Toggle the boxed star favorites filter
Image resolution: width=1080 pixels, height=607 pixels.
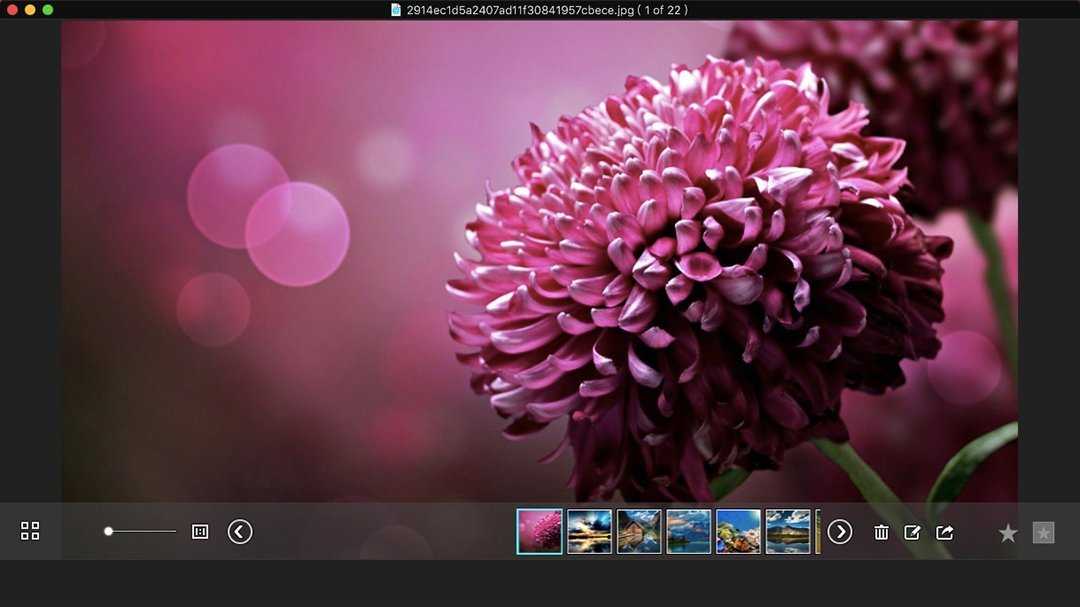pyautogui.click(x=1043, y=533)
